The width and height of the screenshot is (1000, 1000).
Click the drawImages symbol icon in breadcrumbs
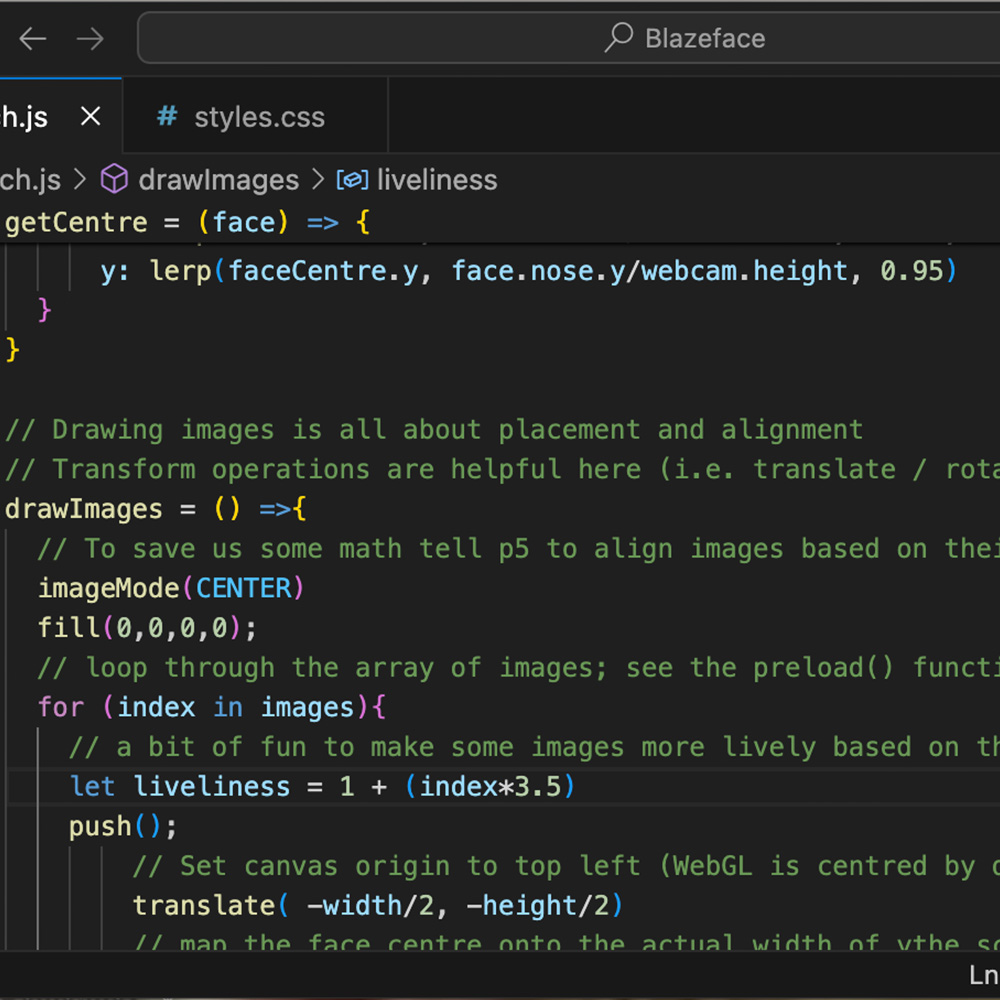coord(114,179)
